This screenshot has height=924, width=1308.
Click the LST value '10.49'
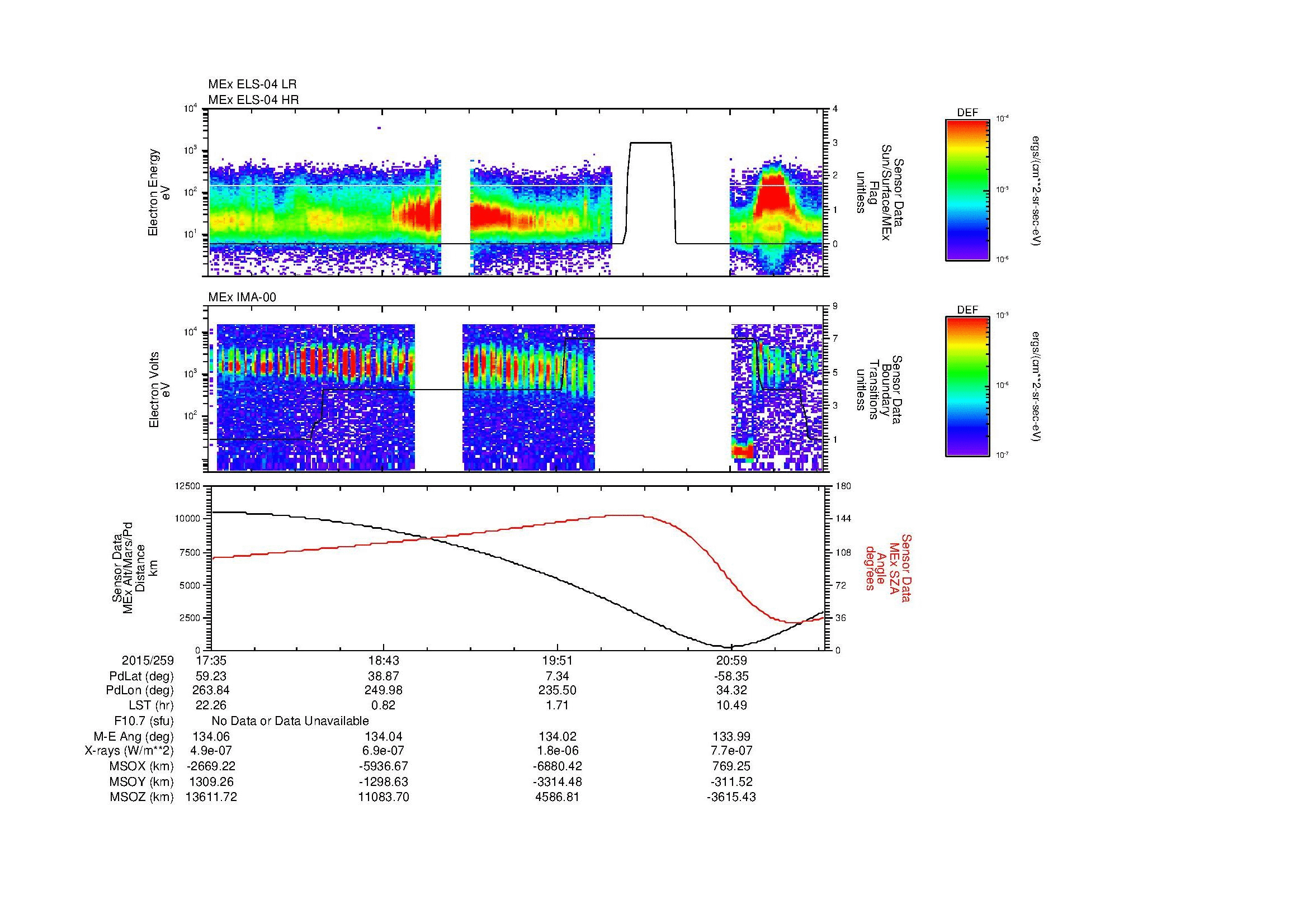731,705
